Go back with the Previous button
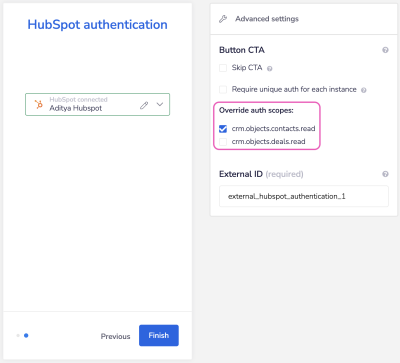Viewport: 400px width, 363px height. tap(115, 336)
